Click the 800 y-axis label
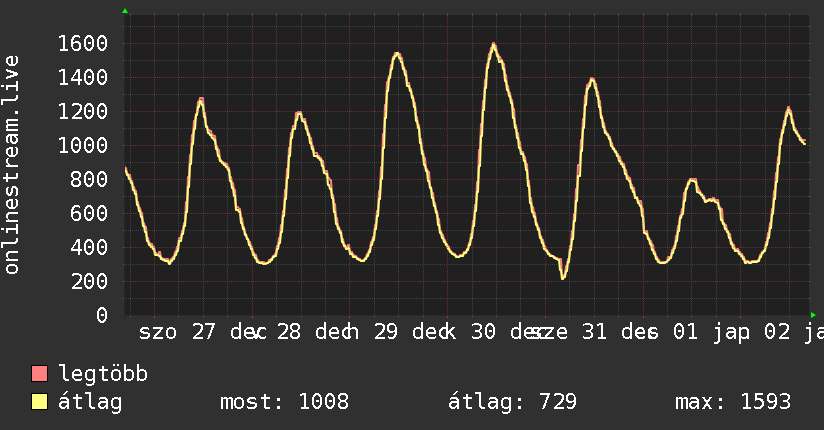 click(89, 179)
